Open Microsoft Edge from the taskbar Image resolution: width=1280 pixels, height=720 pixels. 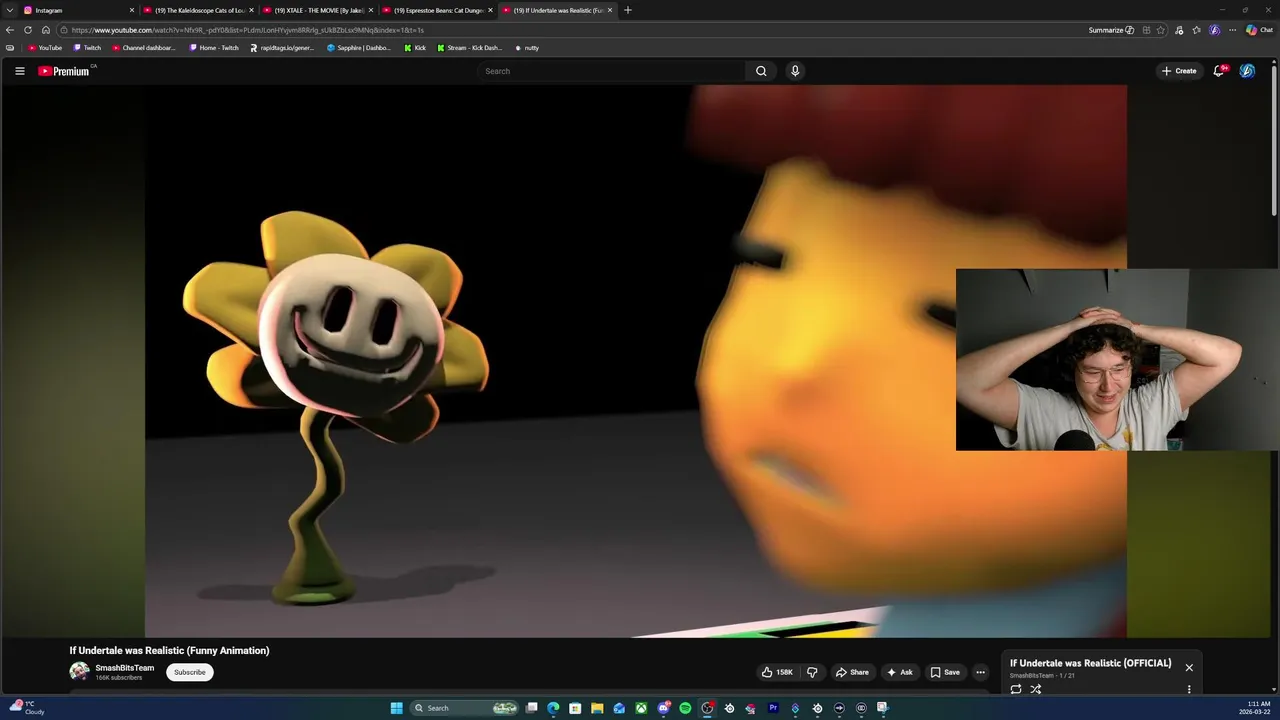pos(553,708)
